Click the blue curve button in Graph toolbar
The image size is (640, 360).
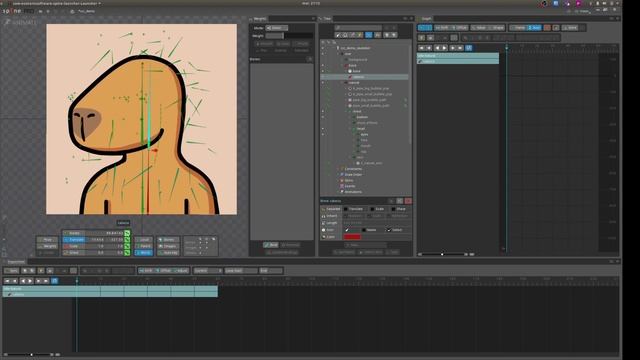tap(534, 28)
